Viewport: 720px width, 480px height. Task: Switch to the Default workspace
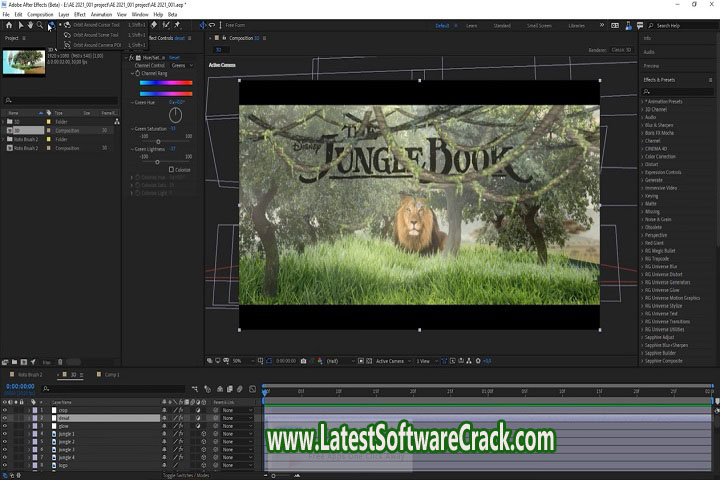coord(442,26)
